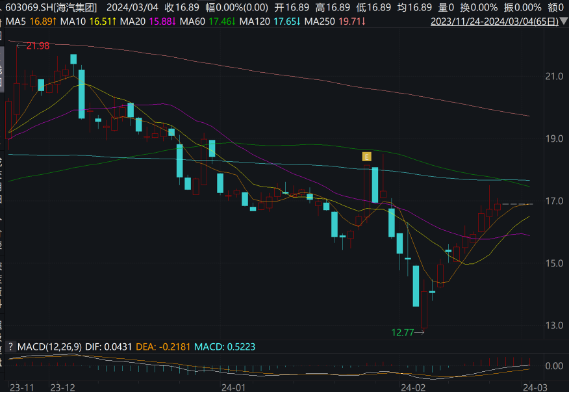570x393 pixels.
Task: Click the 19.0 price axis label
Action: [554, 139]
